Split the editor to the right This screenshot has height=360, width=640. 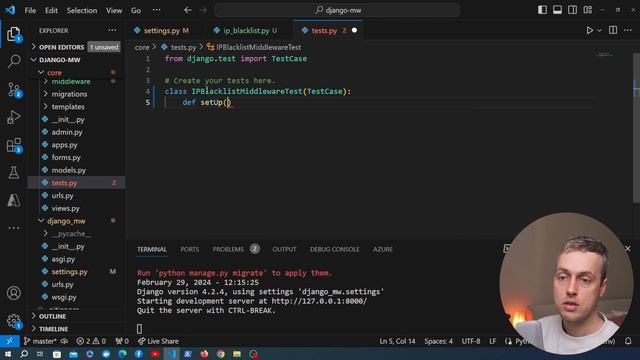tap(613, 30)
